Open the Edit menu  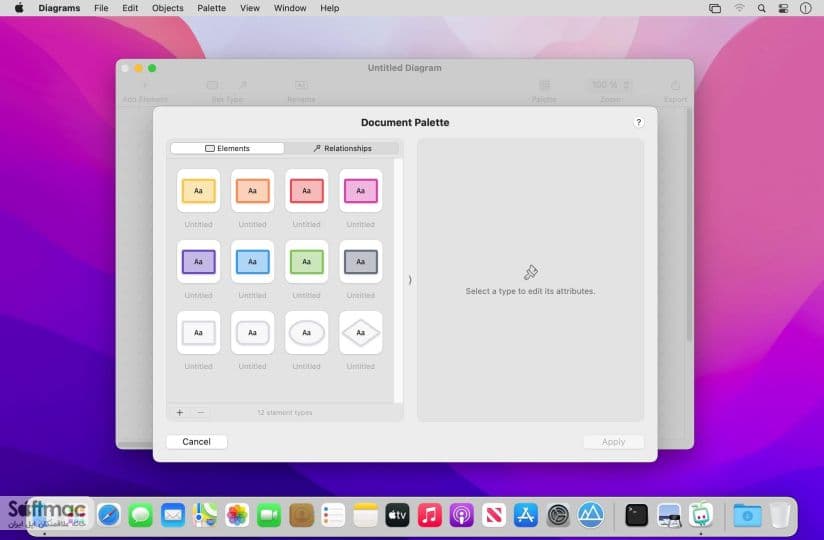[x=130, y=8]
